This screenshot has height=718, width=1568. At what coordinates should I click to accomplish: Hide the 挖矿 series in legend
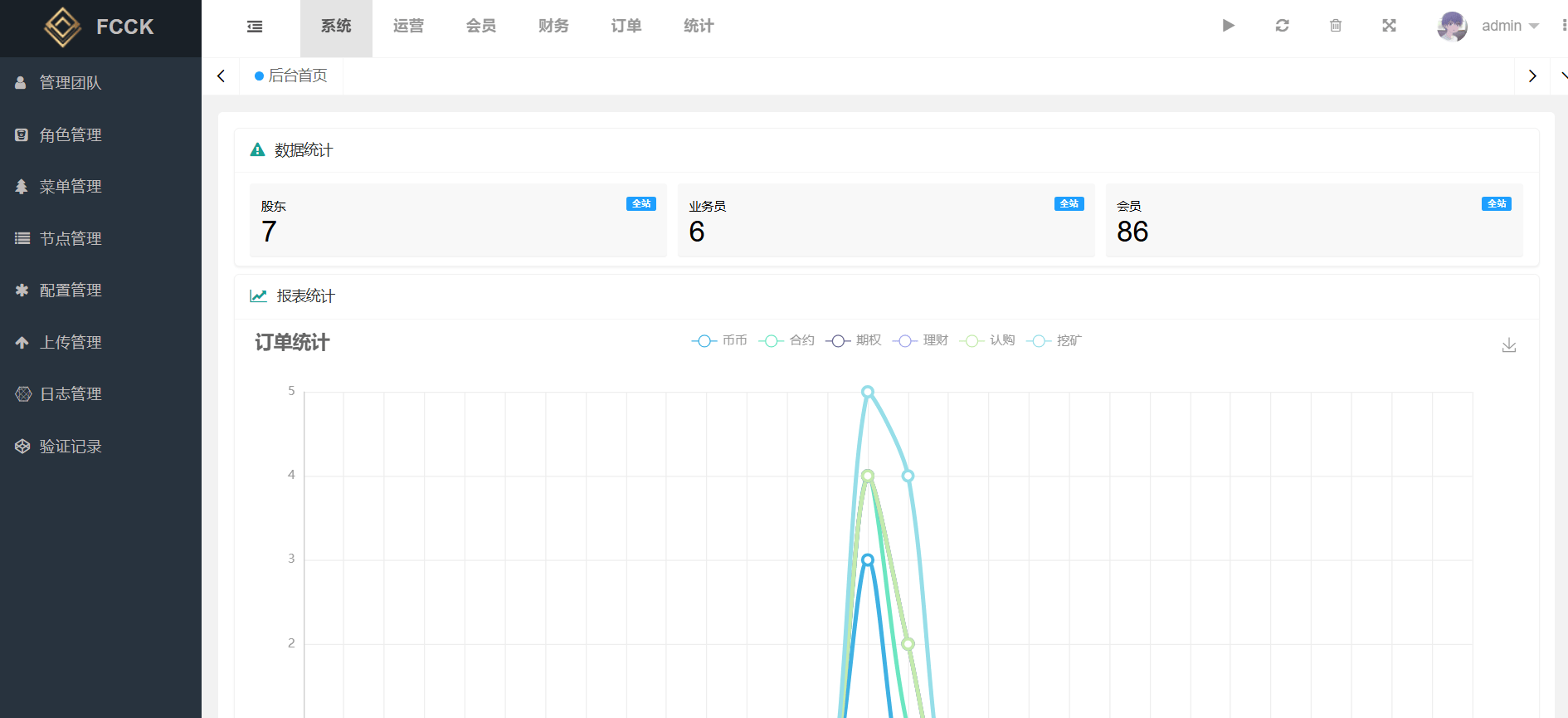pyautogui.click(x=1054, y=340)
